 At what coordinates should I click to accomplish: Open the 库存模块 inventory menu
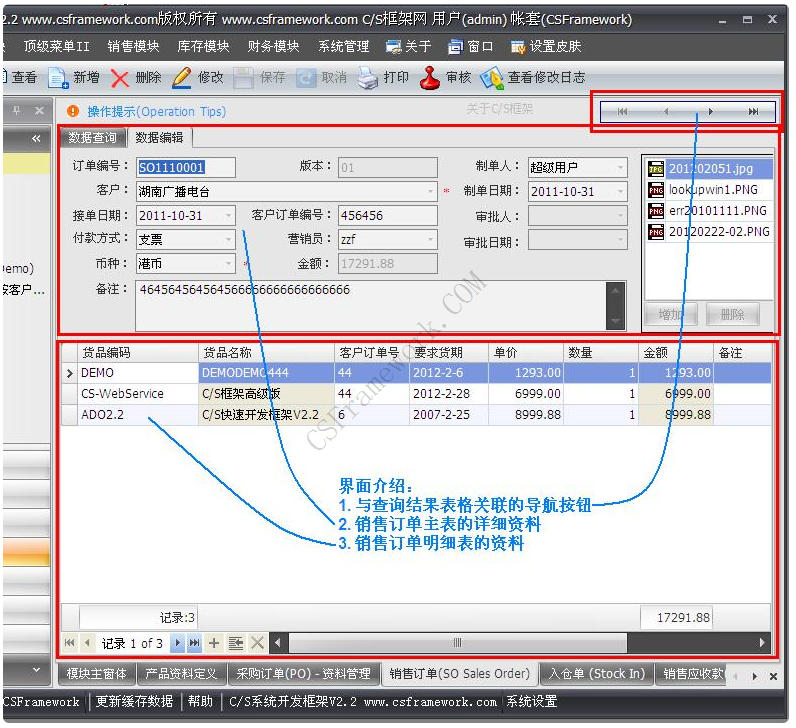[x=203, y=47]
